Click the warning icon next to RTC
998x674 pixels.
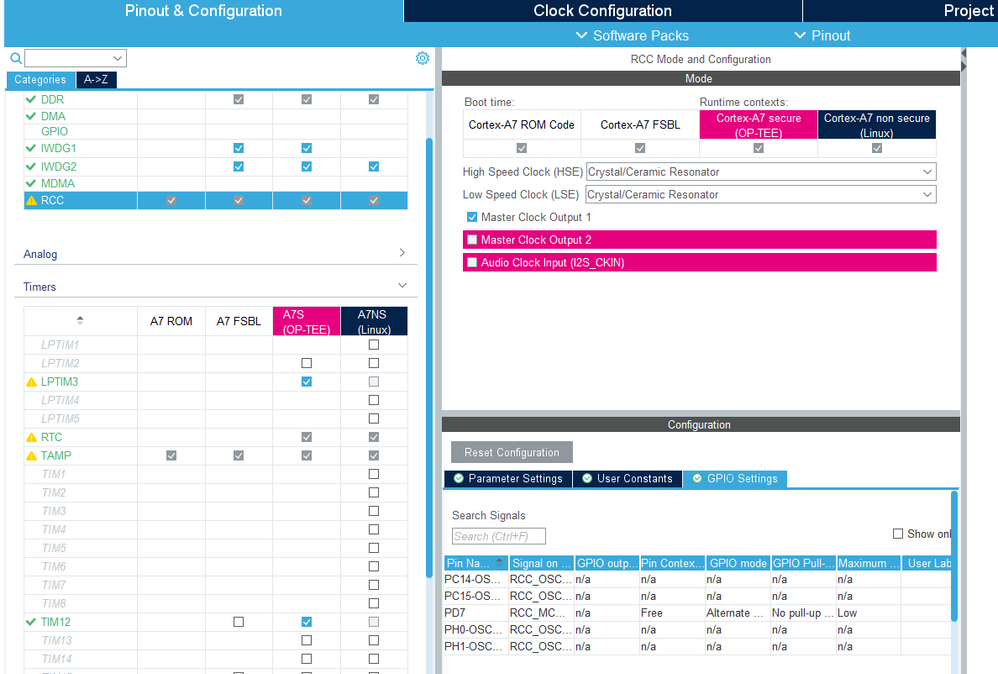(31, 437)
